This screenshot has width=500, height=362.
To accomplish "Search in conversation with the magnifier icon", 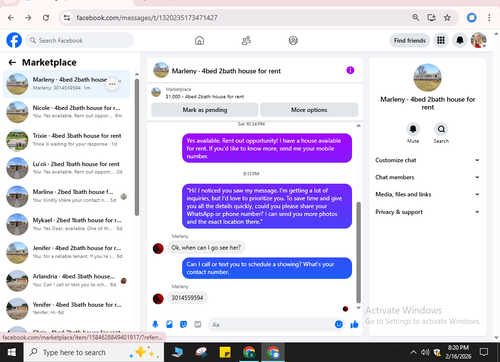I will pos(441,129).
